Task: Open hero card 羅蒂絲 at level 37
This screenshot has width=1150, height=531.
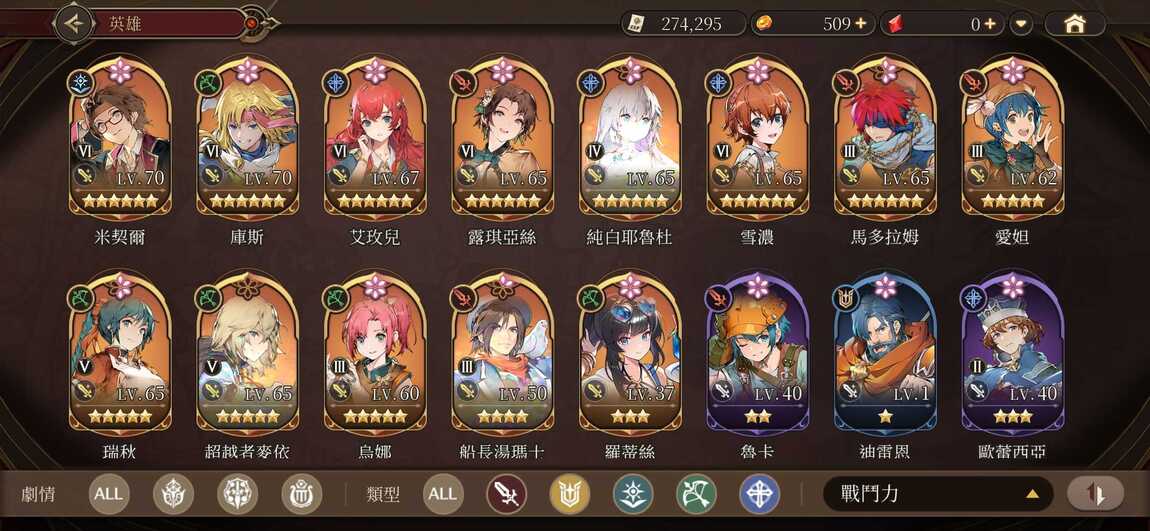Action: pos(630,354)
